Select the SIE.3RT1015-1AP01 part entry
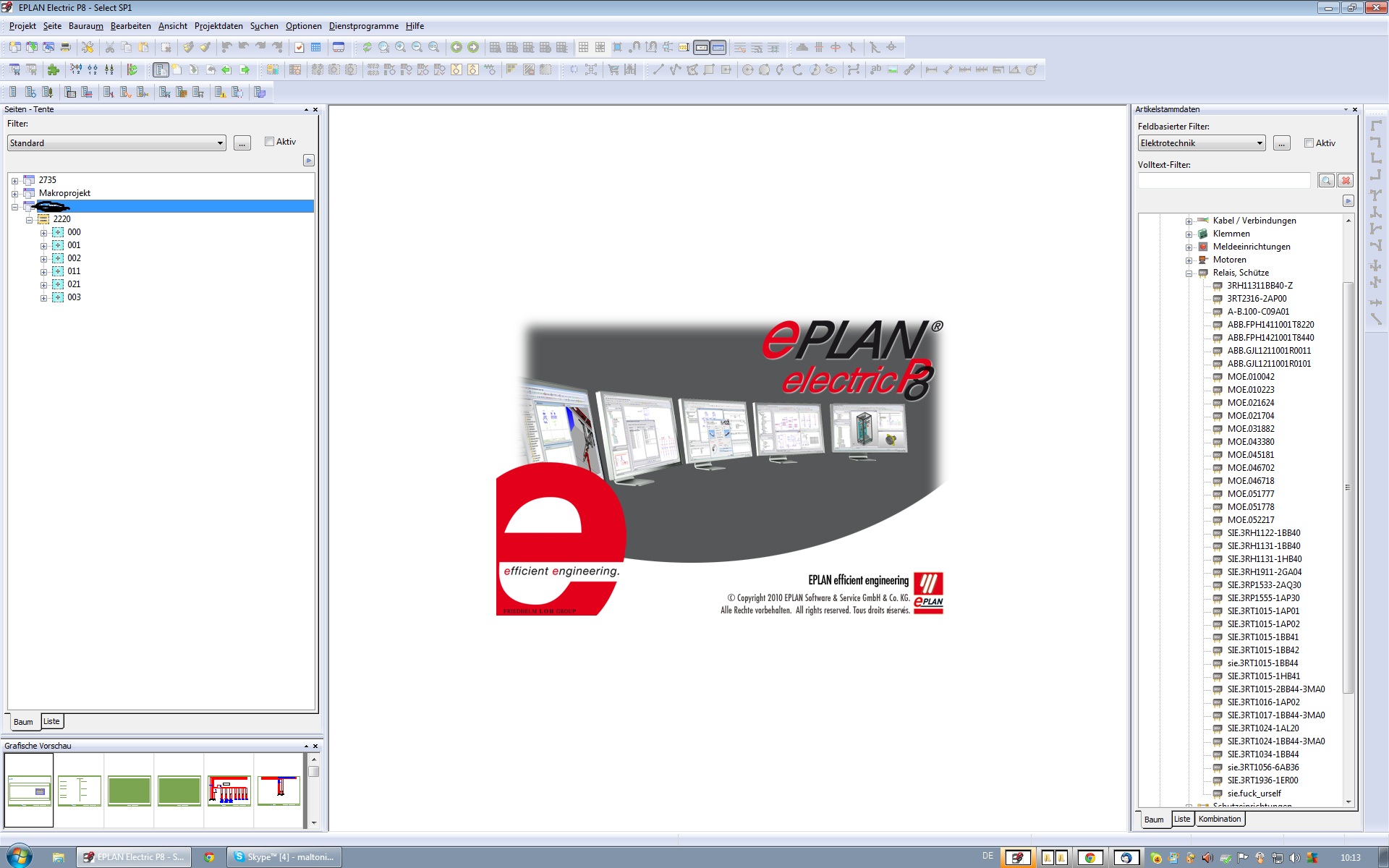This screenshot has height=868, width=1389. point(1263,611)
